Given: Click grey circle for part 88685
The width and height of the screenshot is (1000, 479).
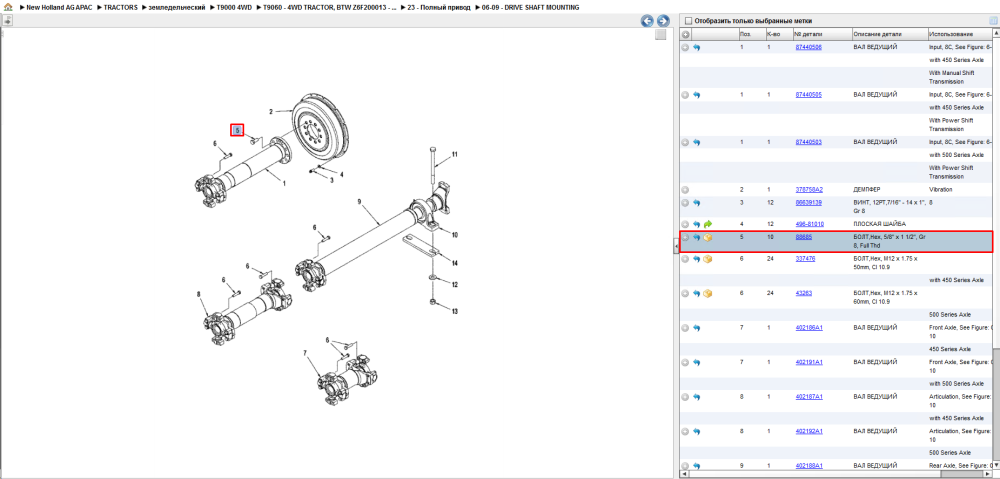Looking at the screenshot, I should point(685,237).
